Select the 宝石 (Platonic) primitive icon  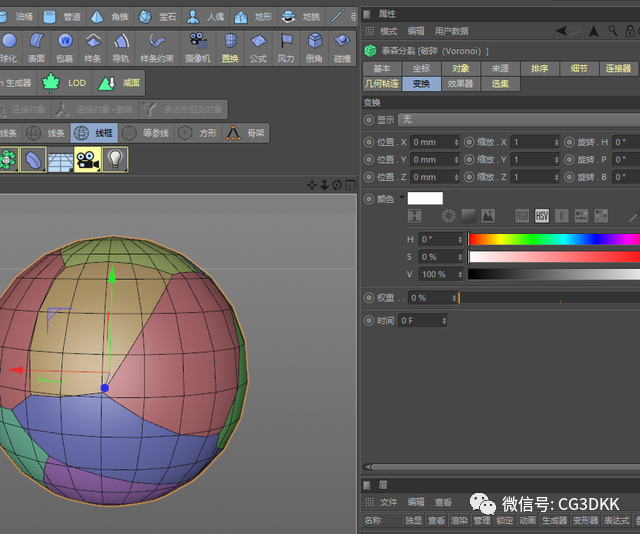(144, 17)
